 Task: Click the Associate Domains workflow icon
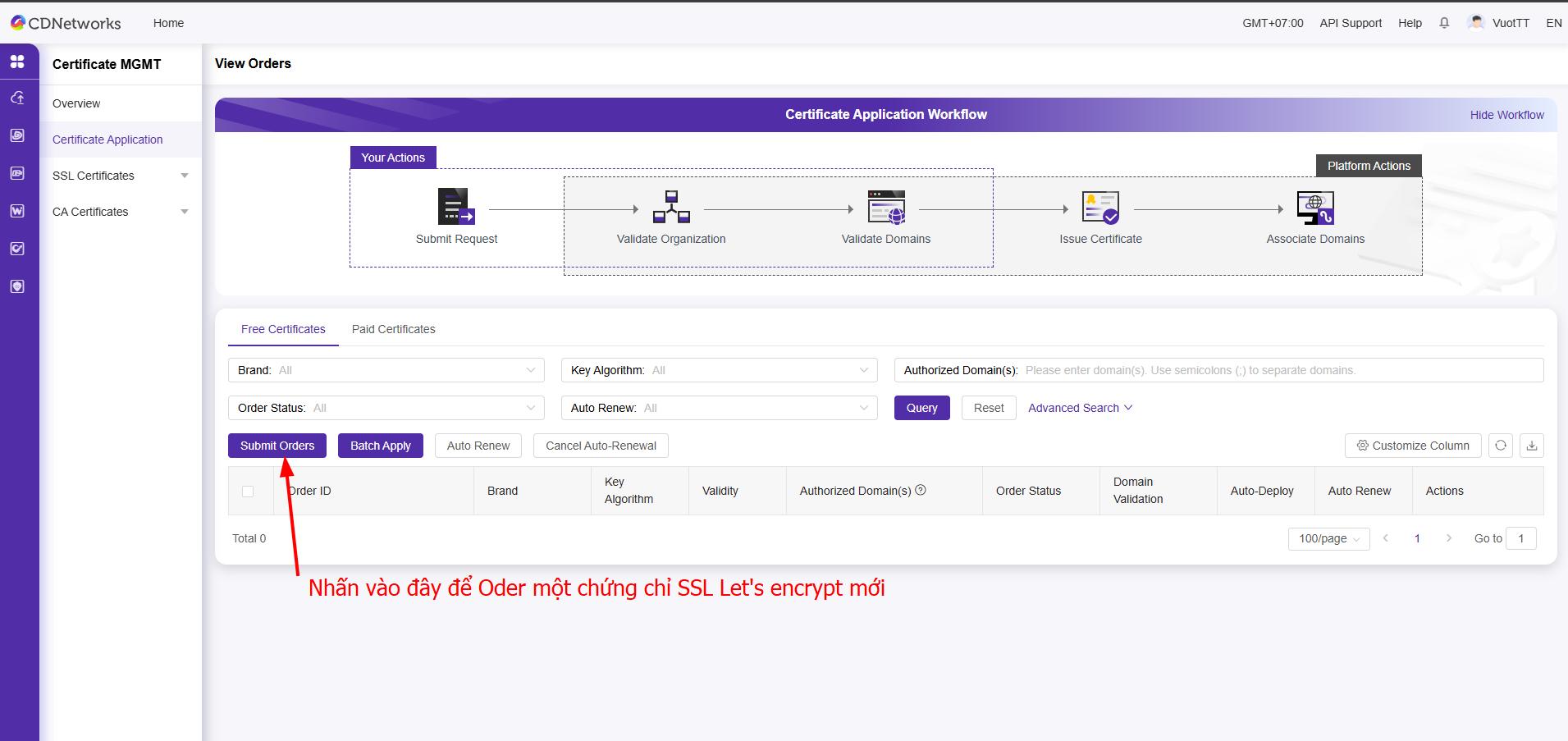coord(1315,208)
